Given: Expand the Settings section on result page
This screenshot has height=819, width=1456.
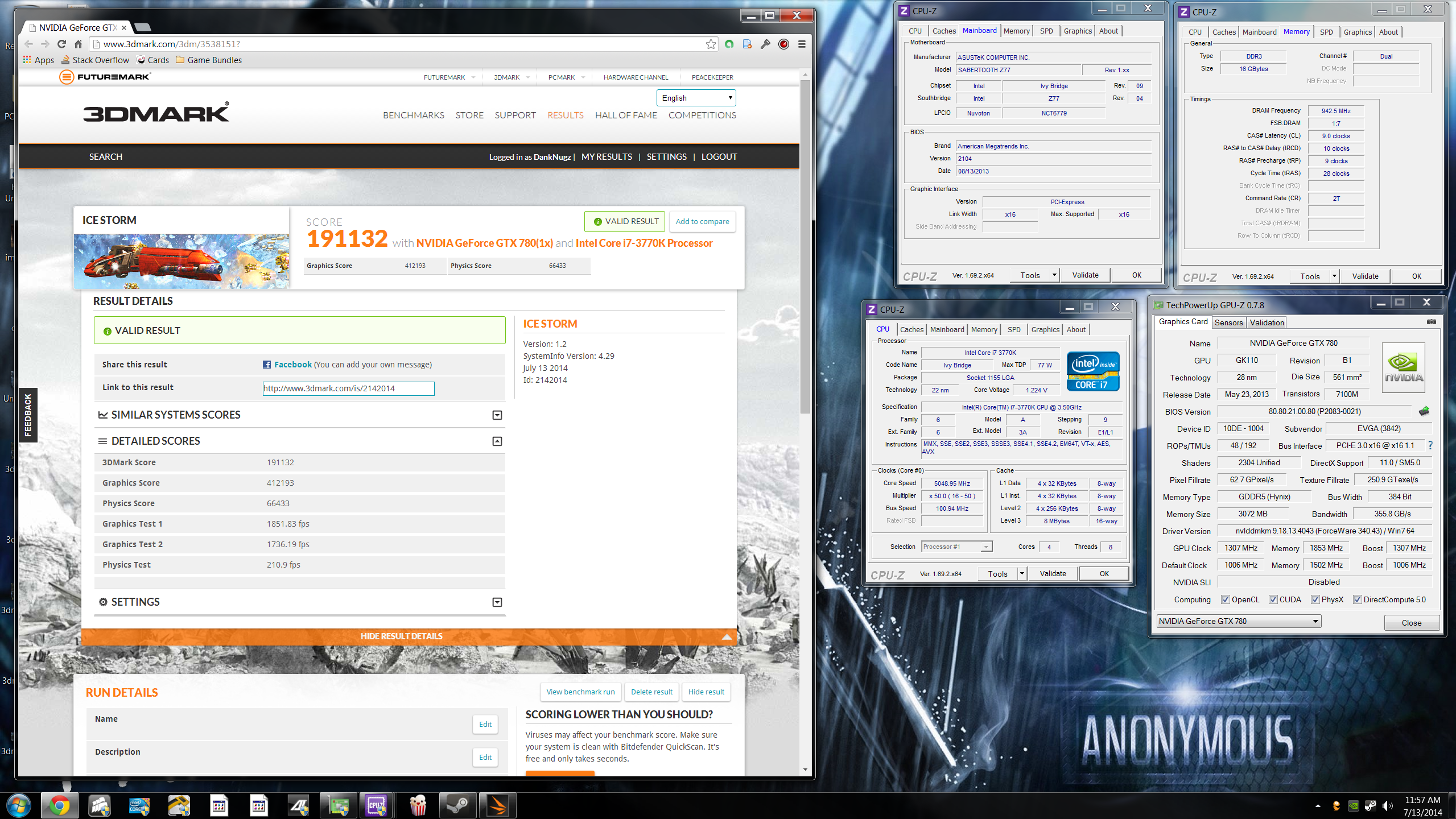Looking at the screenshot, I should click(x=497, y=602).
